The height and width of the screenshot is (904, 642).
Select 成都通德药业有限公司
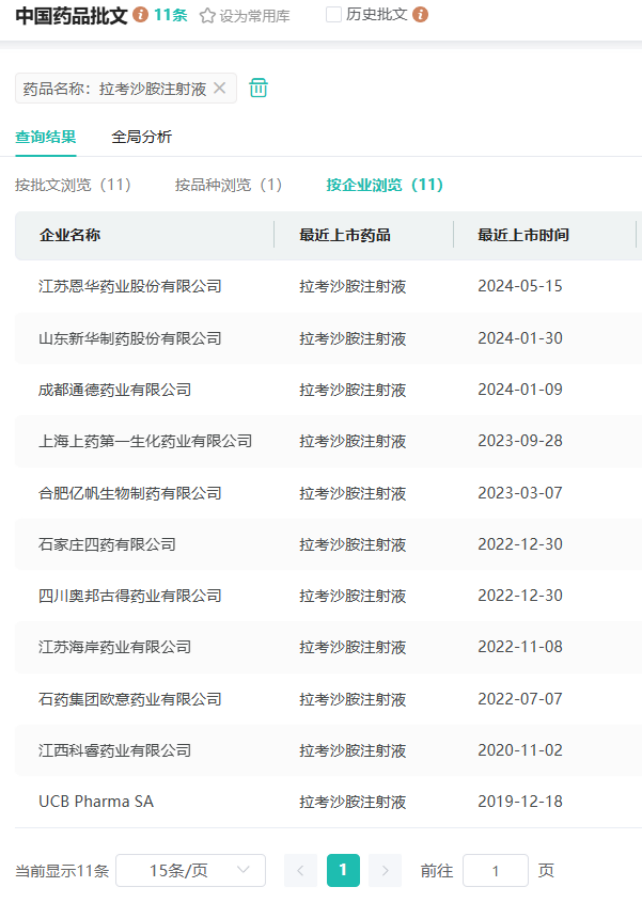pyautogui.click(x=115, y=390)
